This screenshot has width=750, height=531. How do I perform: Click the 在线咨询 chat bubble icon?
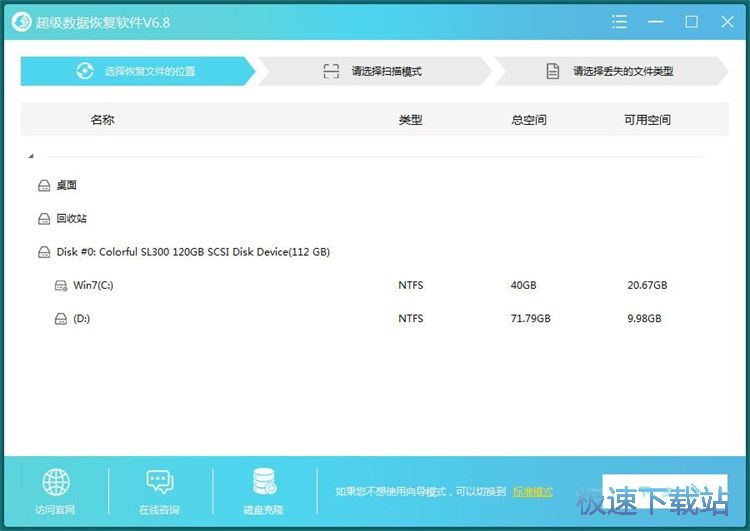(159, 483)
